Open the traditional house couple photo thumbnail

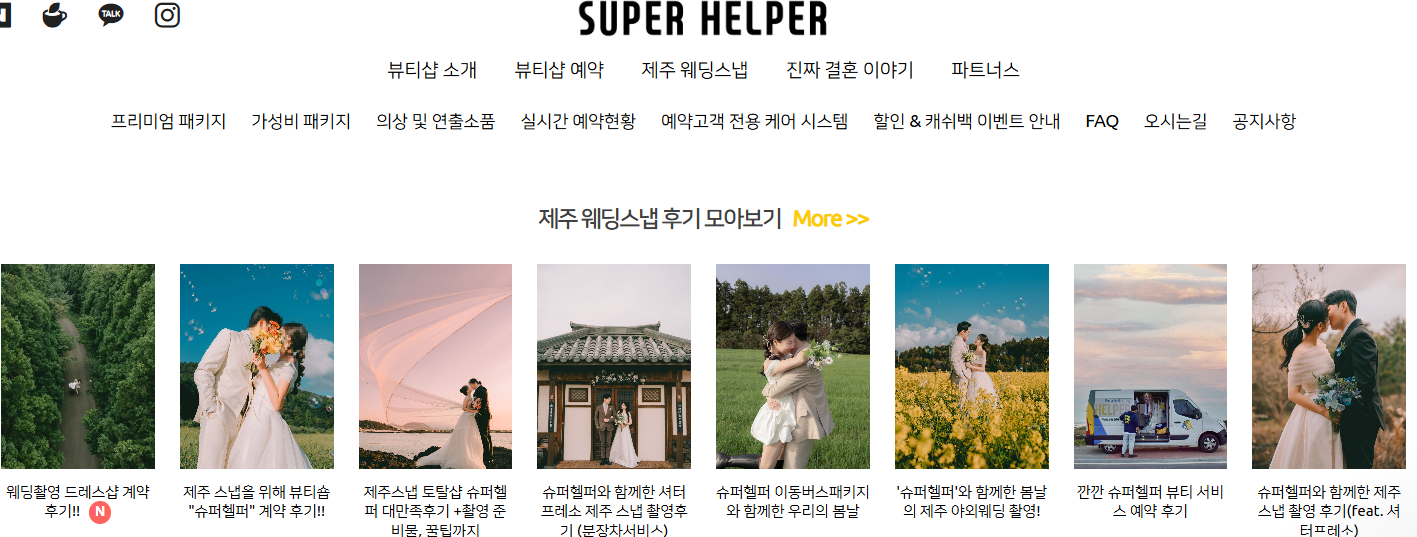click(x=614, y=366)
